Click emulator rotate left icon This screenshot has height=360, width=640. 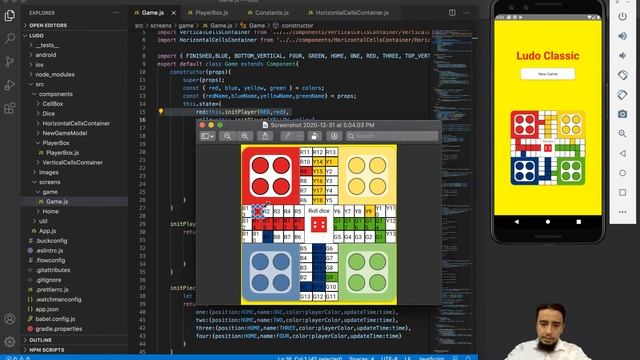[x=622, y=75]
